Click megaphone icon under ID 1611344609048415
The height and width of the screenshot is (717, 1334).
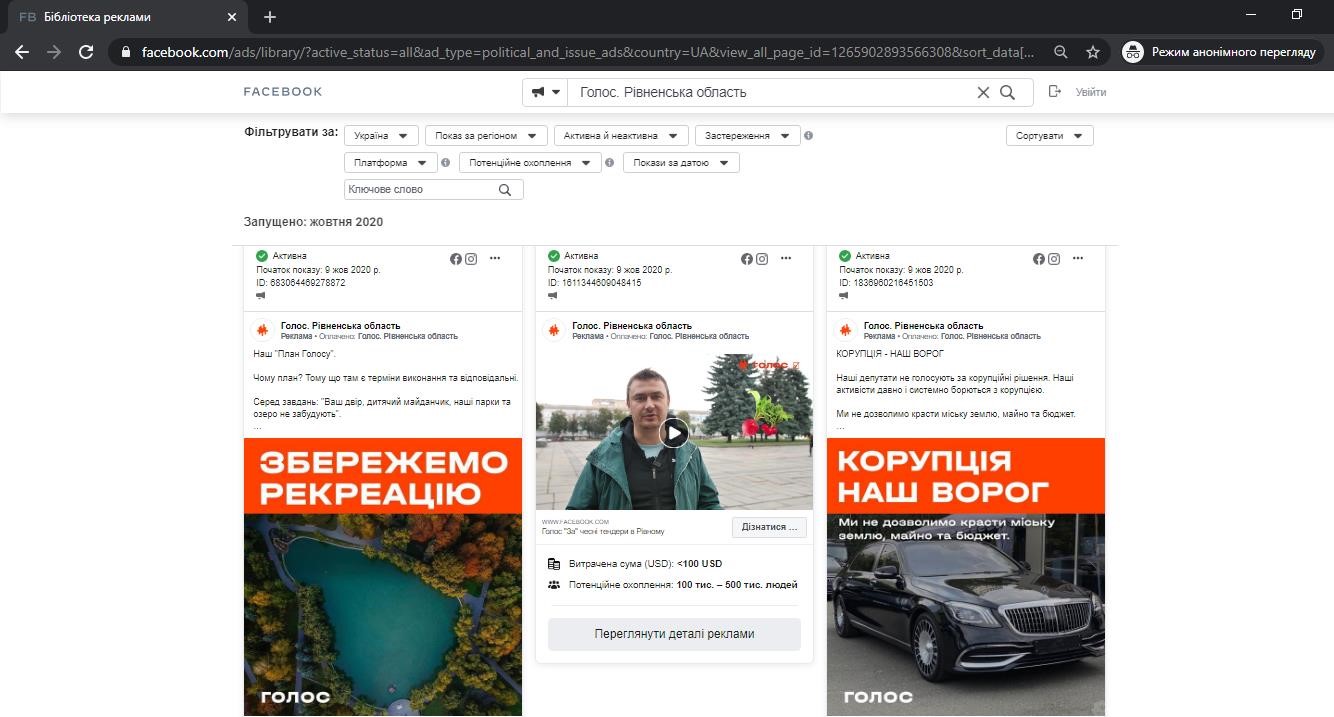tap(553, 296)
